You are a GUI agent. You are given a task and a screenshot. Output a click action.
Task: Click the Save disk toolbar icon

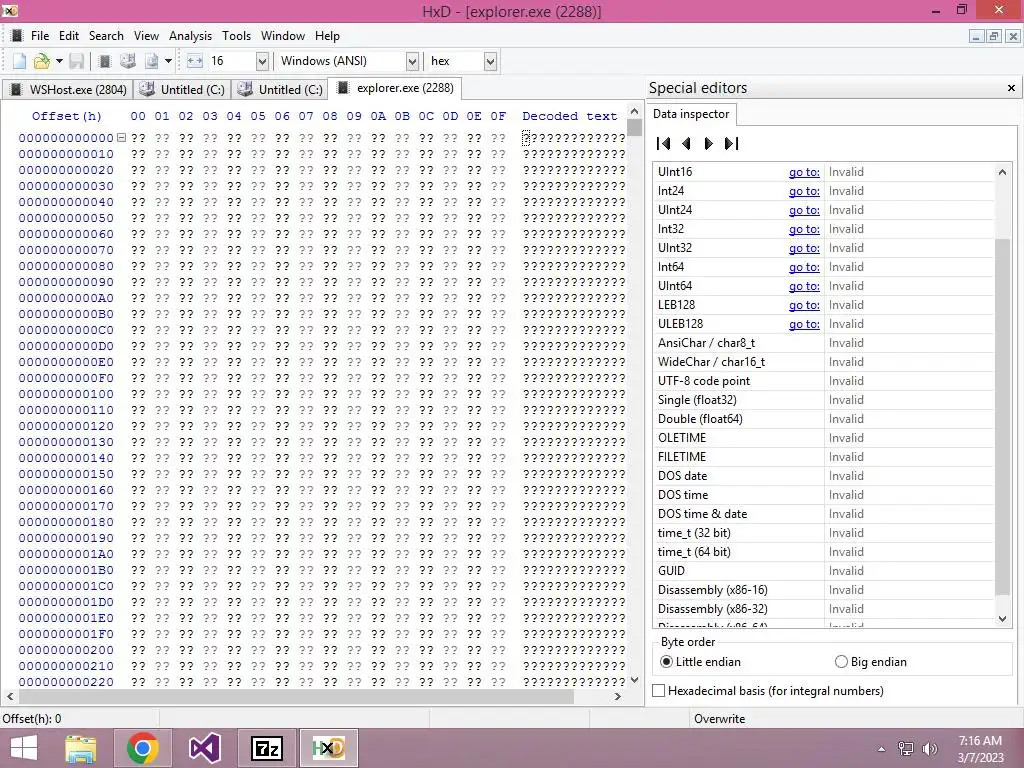pos(76,61)
